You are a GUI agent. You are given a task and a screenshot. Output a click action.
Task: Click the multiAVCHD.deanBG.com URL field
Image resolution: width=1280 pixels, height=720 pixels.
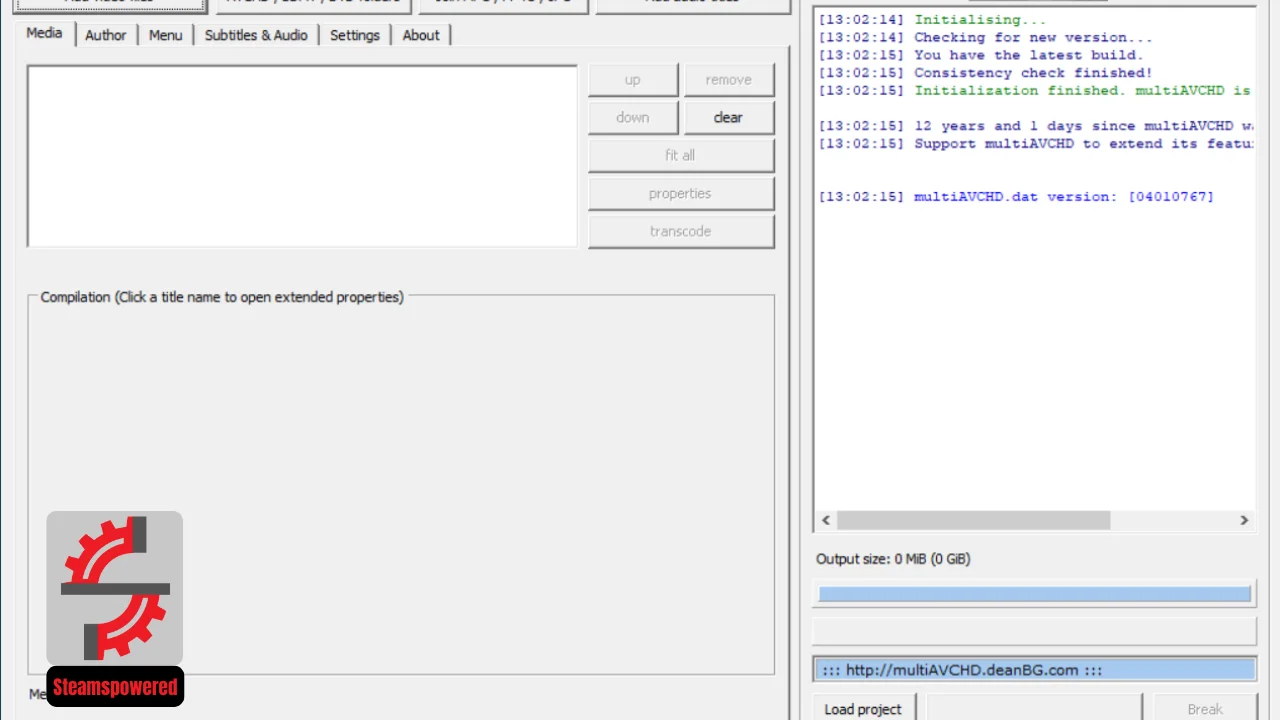[x=1034, y=670]
